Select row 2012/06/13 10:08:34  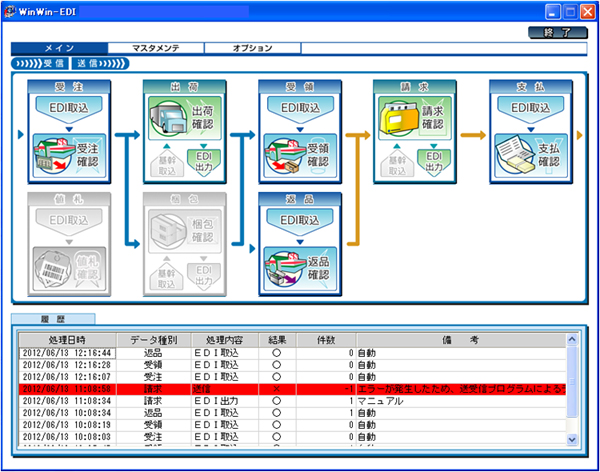pos(293,413)
